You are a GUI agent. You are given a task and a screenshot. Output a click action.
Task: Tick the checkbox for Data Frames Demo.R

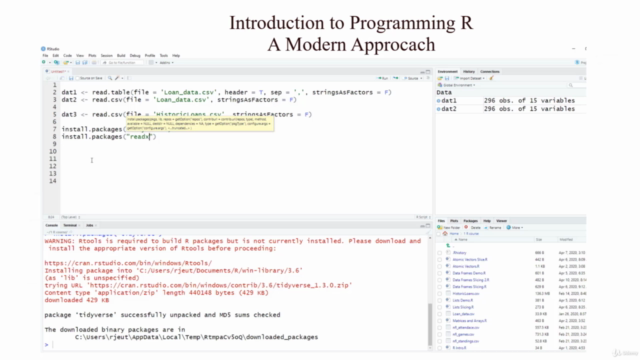pos(440,273)
